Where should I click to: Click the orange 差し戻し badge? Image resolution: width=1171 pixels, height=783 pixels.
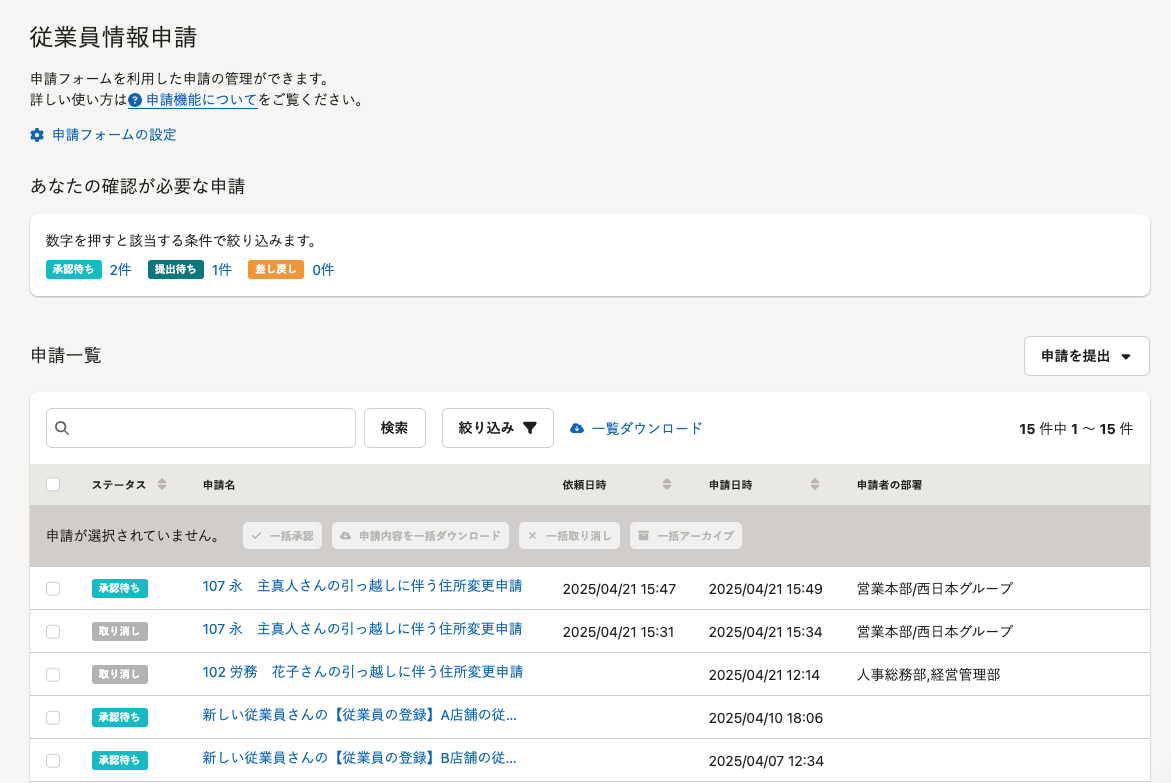276,270
